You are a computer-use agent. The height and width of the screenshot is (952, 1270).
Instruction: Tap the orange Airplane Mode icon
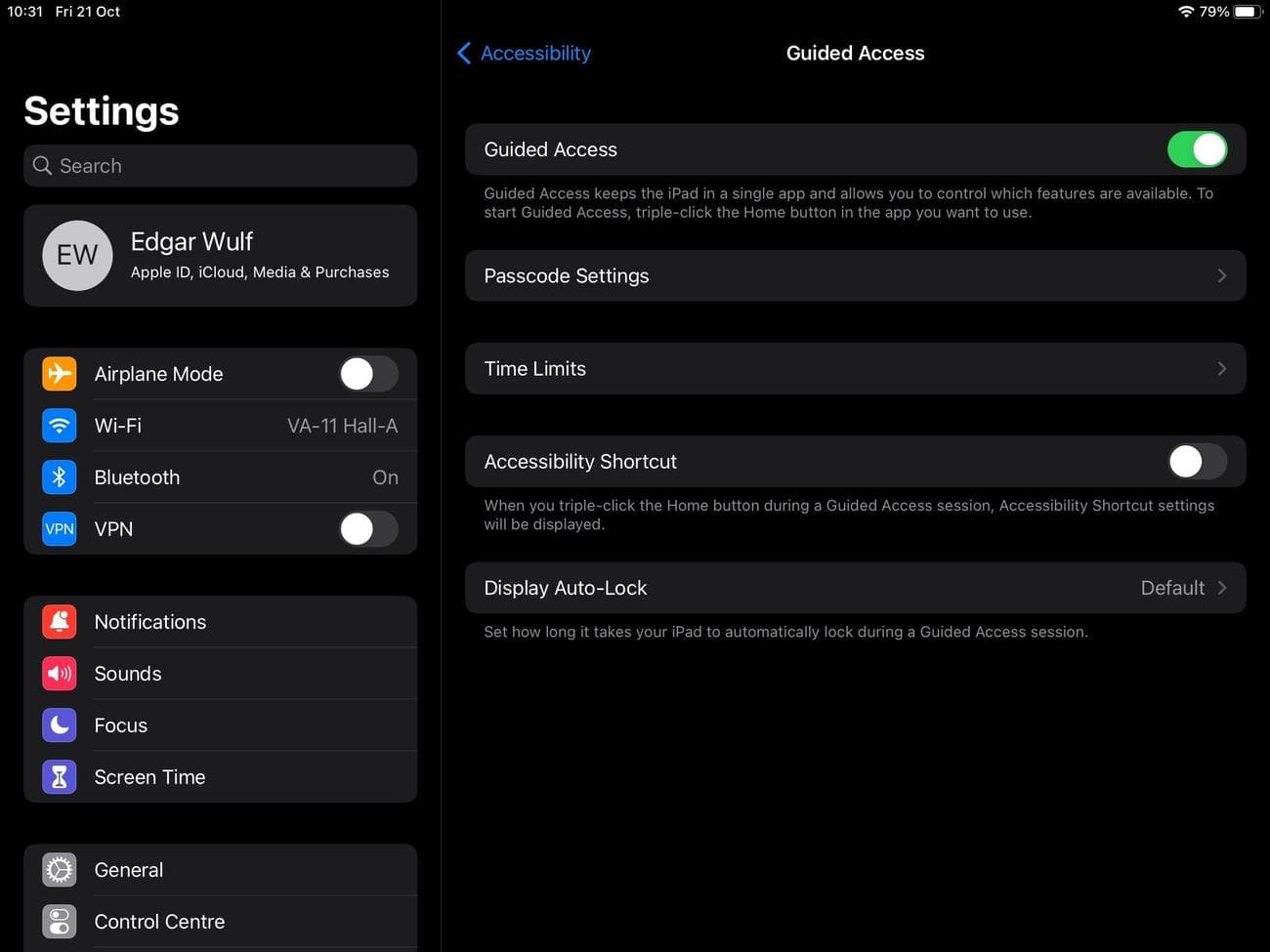pyautogui.click(x=60, y=374)
